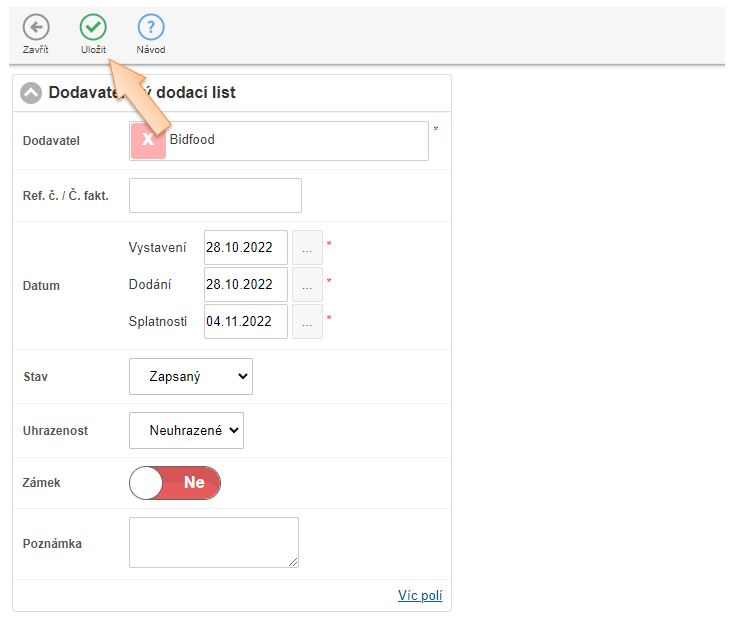The image size is (733, 629).
Task: Click the Dodání date field
Action: (245, 285)
